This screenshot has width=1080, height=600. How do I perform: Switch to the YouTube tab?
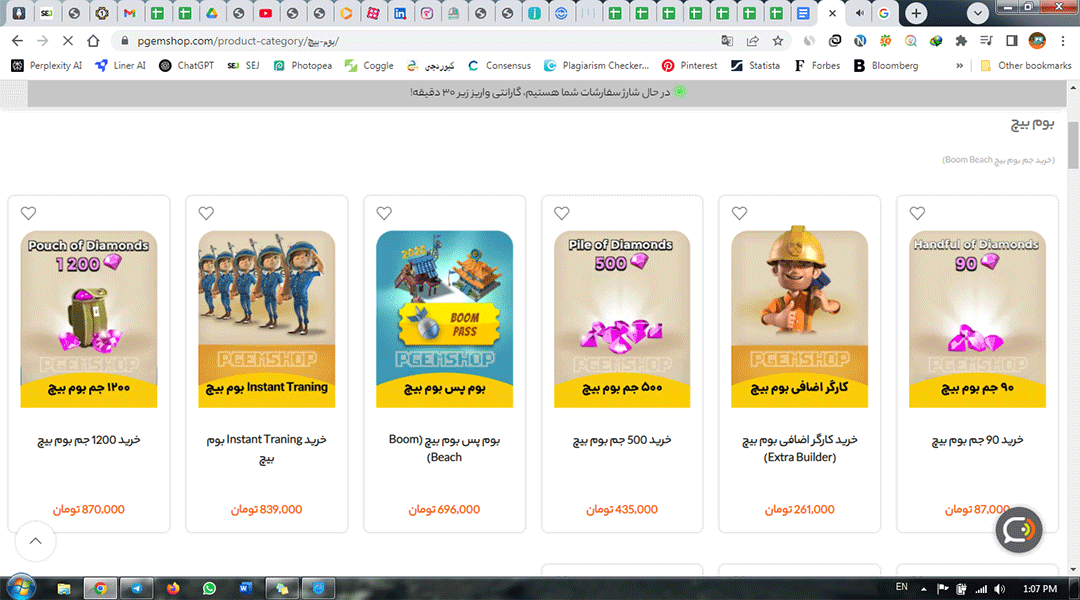[265, 14]
